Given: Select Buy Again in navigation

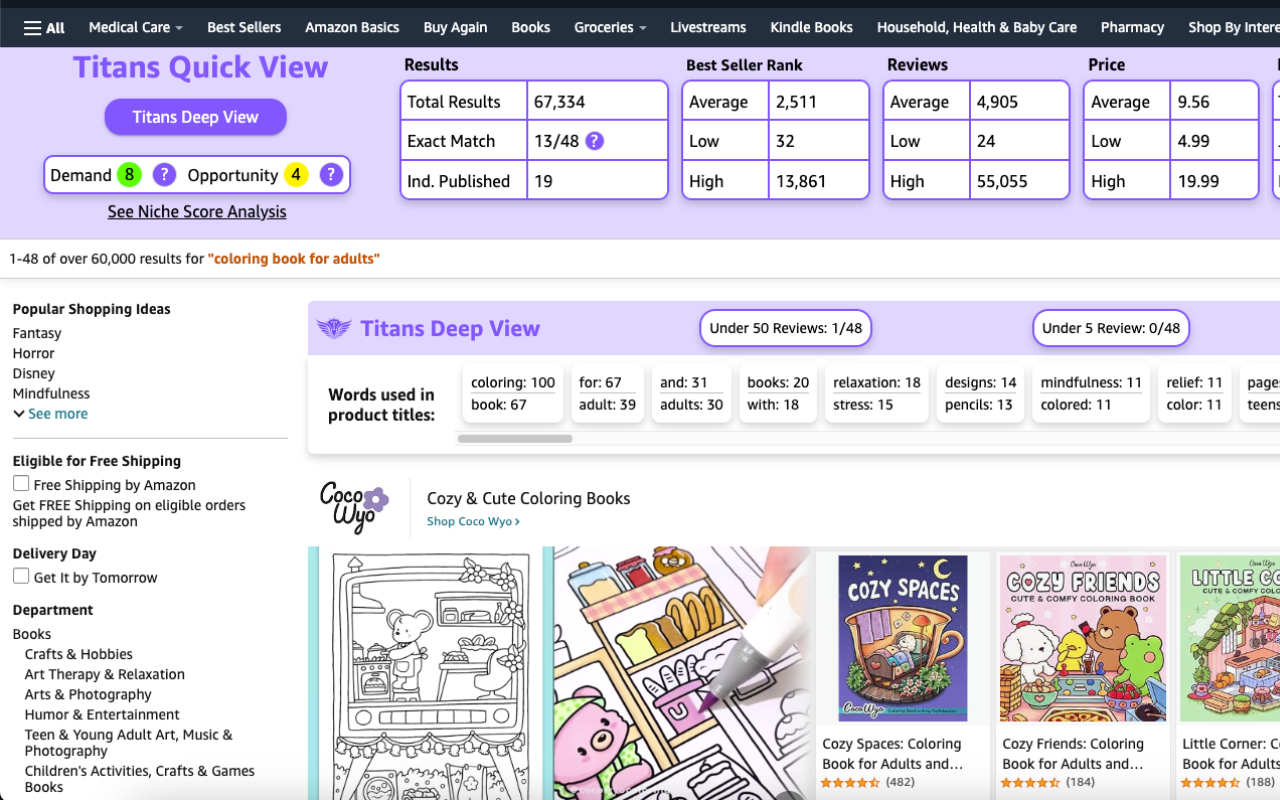Looking at the screenshot, I should [x=455, y=27].
